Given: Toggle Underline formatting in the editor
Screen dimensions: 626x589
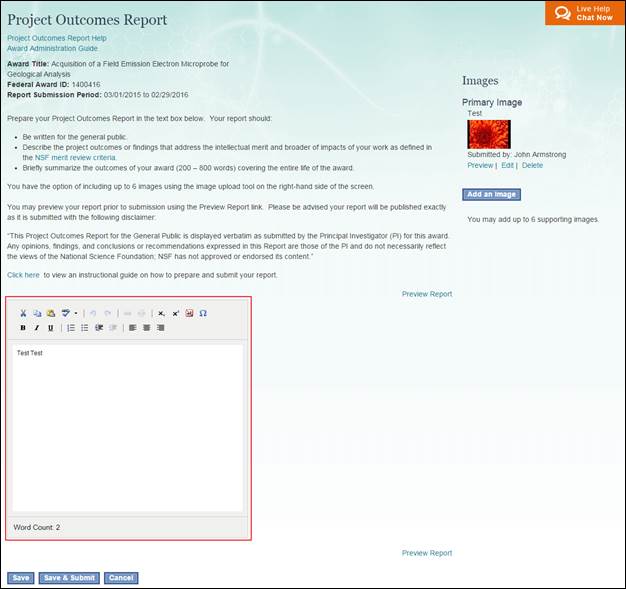Looking at the screenshot, I should point(51,328).
